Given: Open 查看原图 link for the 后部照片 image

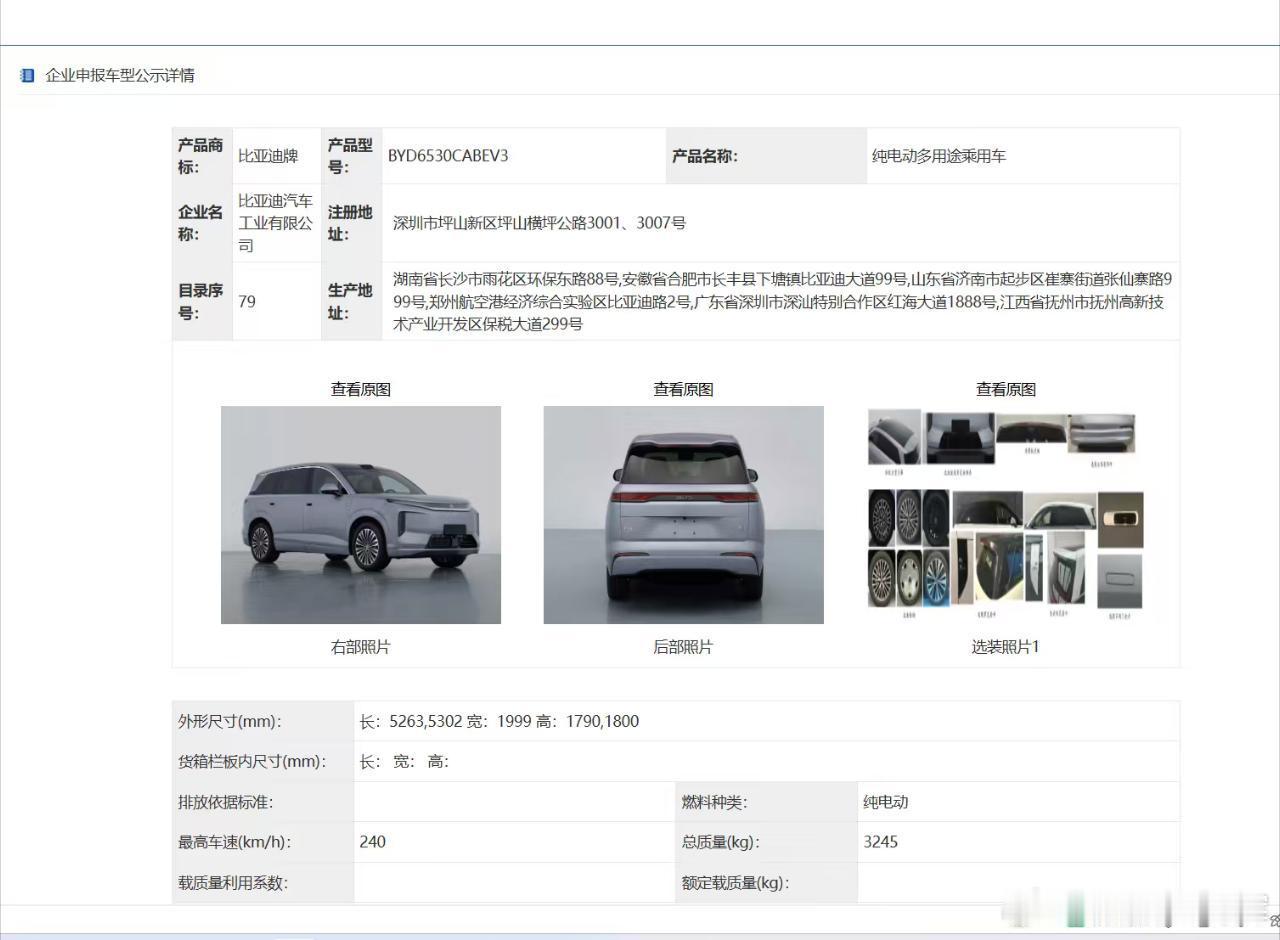Looking at the screenshot, I should tap(683, 389).
